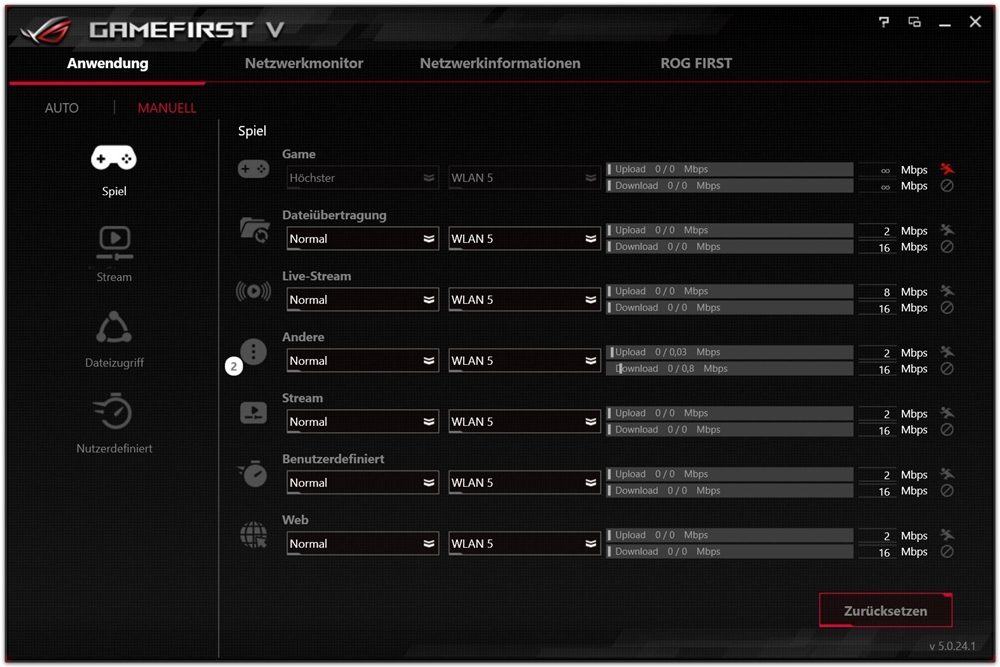The height and width of the screenshot is (667, 1000).
Task: Expand Stream row priority dropdown
Action: pos(362,421)
